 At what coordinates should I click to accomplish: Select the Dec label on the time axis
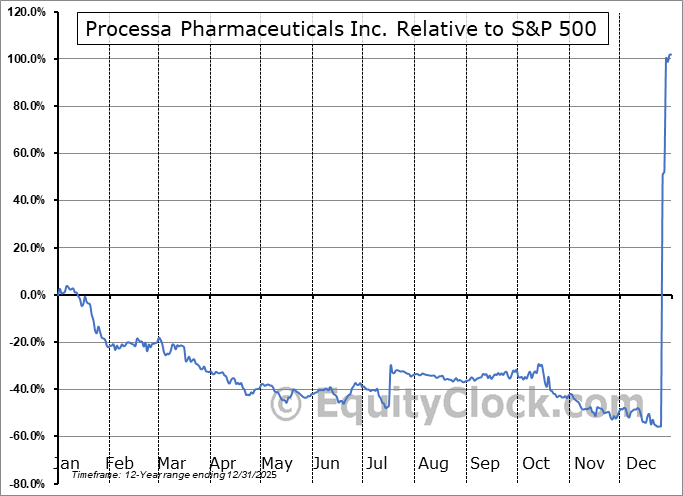point(642,463)
